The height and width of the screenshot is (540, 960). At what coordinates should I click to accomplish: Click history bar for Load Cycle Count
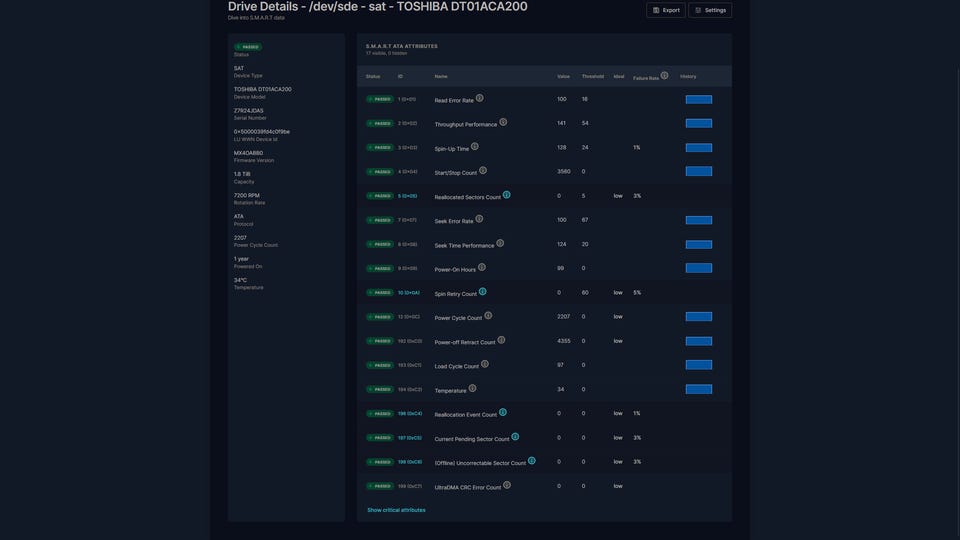click(x=699, y=365)
